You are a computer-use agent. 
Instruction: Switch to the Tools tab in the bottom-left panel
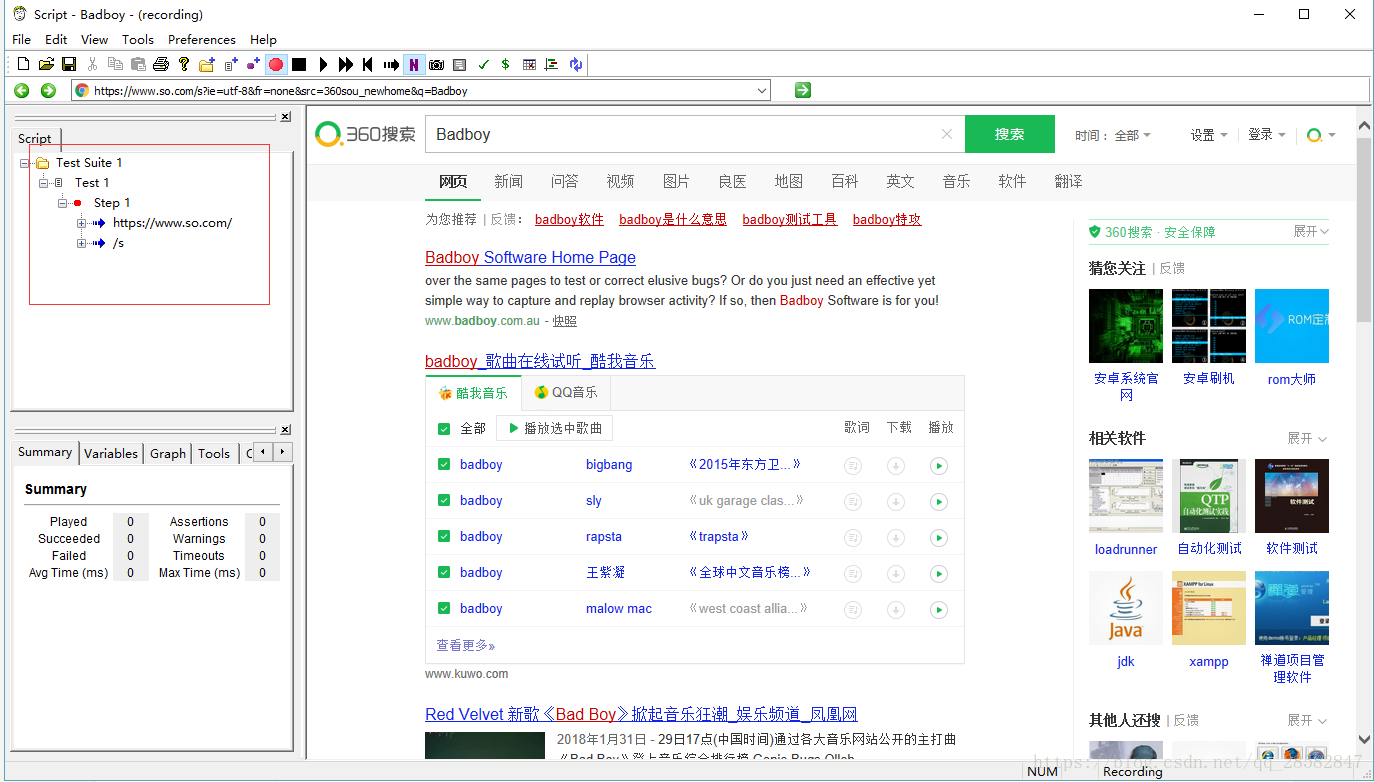[x=214, y=453]
